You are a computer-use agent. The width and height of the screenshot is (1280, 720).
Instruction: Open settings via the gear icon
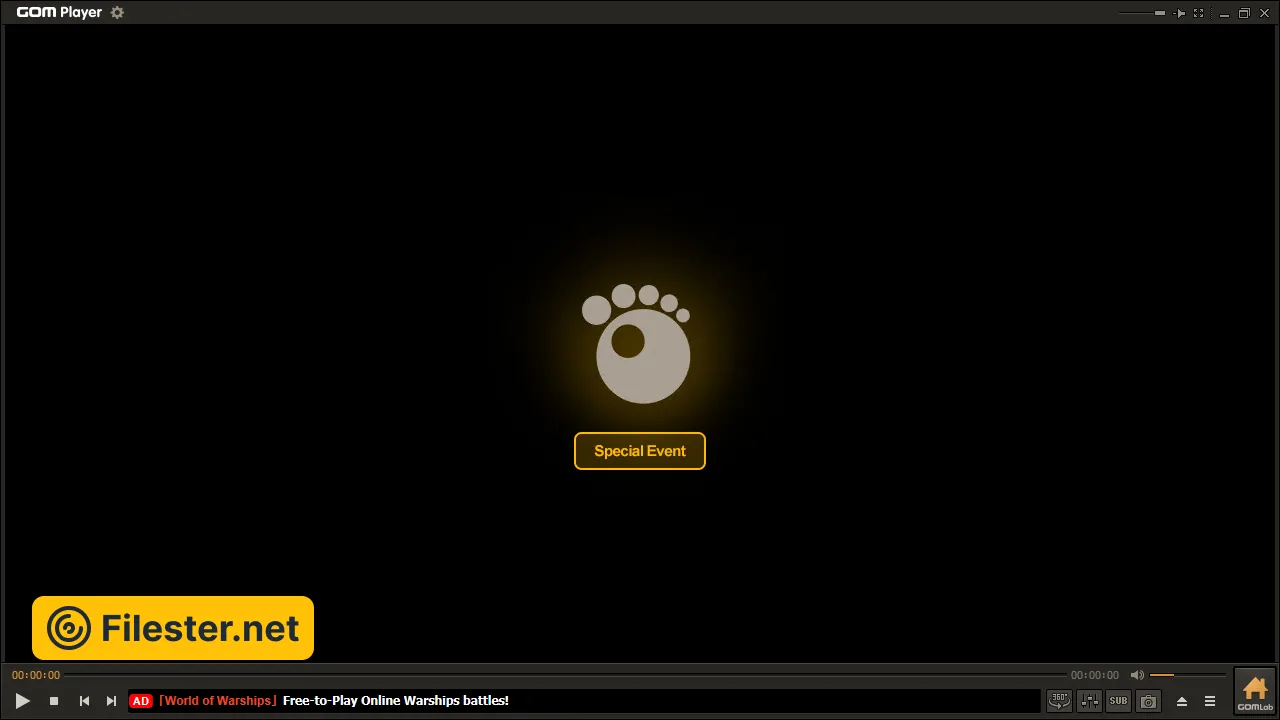[x=117, y=13]
